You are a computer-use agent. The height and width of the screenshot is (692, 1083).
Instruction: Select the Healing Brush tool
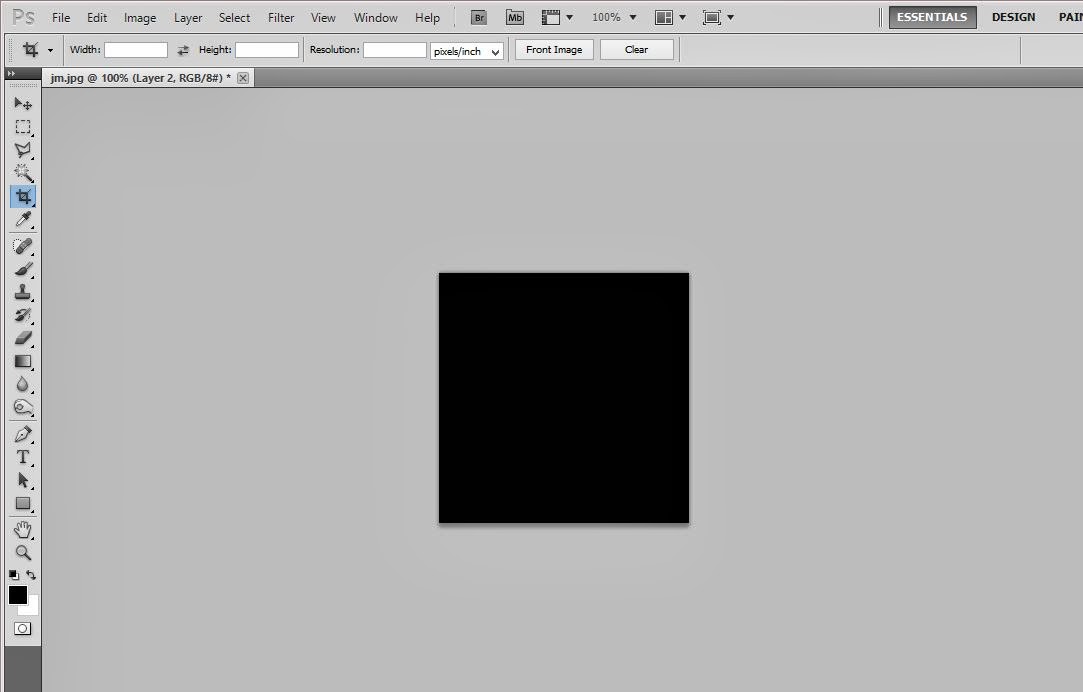point(23,246)
